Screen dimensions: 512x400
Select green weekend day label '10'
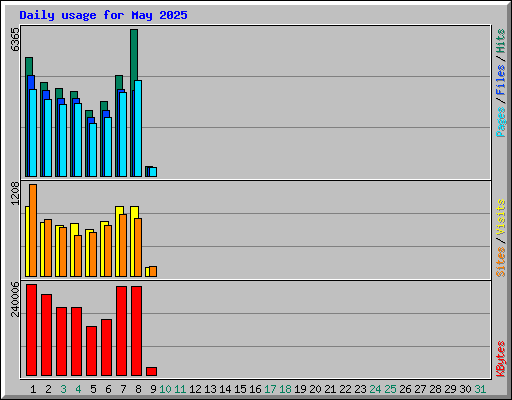[165, 389]
